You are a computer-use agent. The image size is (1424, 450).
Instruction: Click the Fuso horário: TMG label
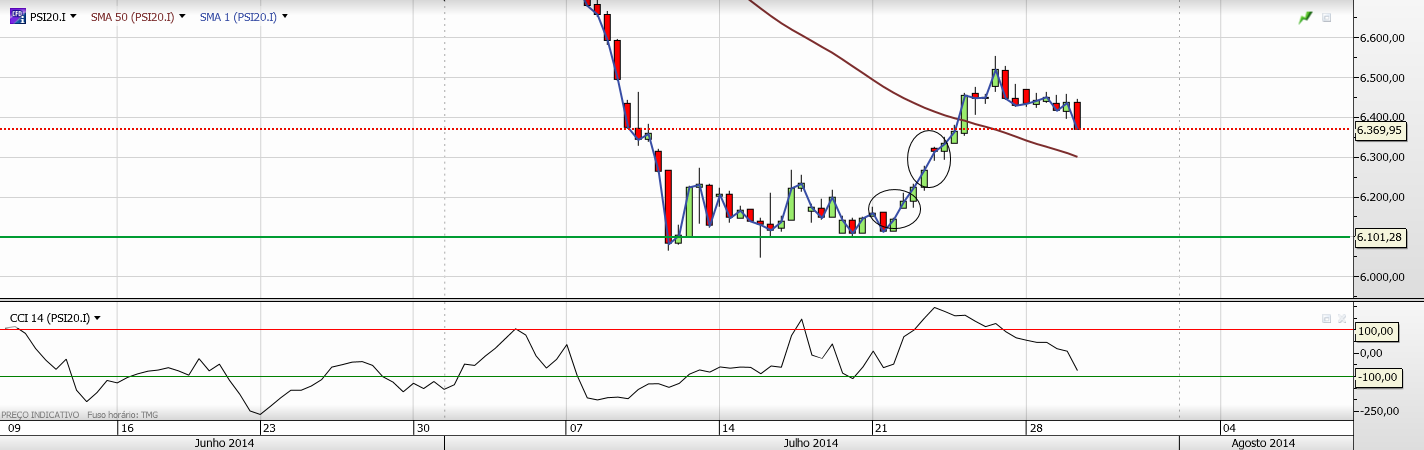123,415
